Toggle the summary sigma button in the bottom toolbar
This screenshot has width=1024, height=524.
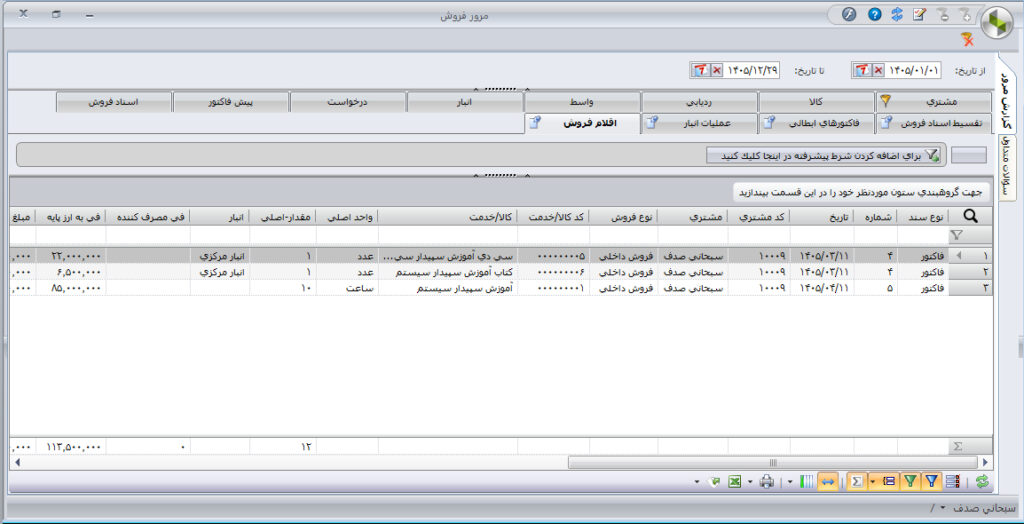(x=857, y=482)
